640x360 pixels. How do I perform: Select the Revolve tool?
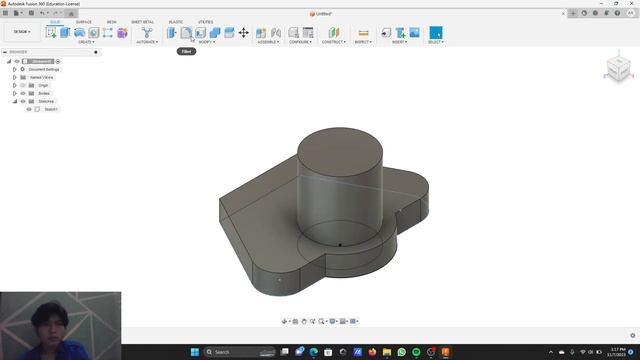(x=79, y=33)
